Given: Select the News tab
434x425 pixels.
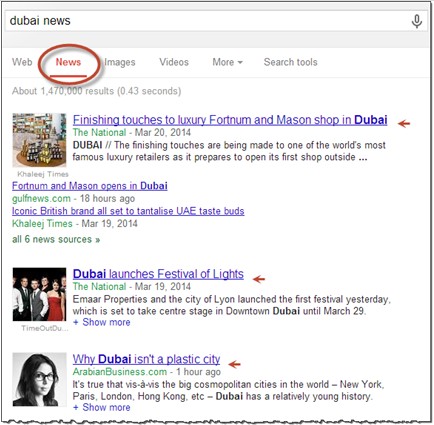Looking at the screenshot, I should [68, 62].
